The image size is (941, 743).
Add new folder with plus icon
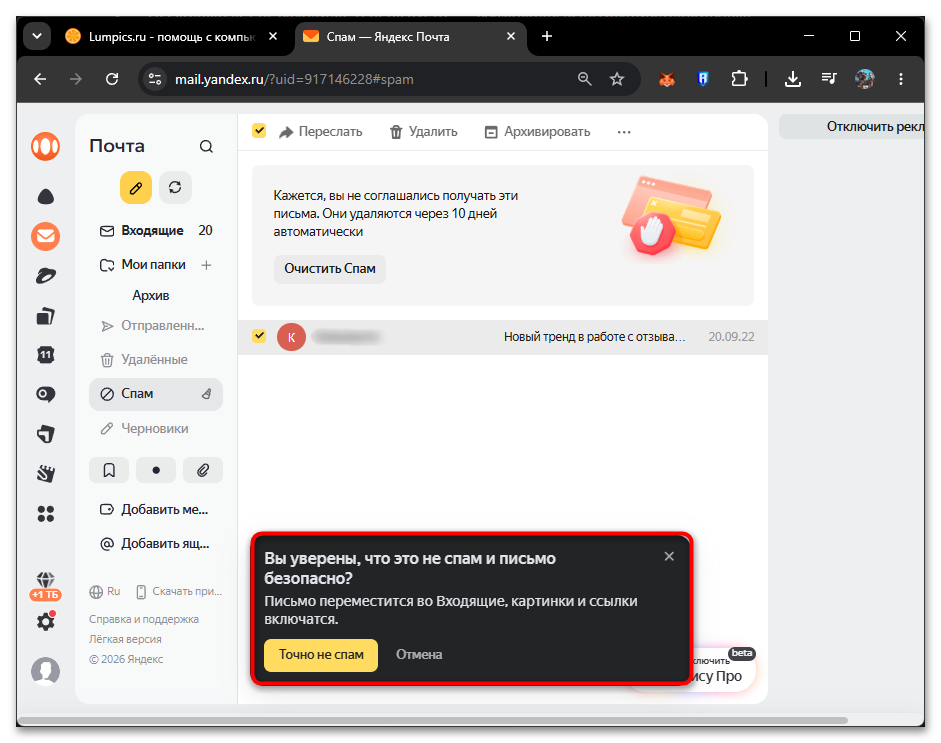pyautogui.click(x=206, y=265)
